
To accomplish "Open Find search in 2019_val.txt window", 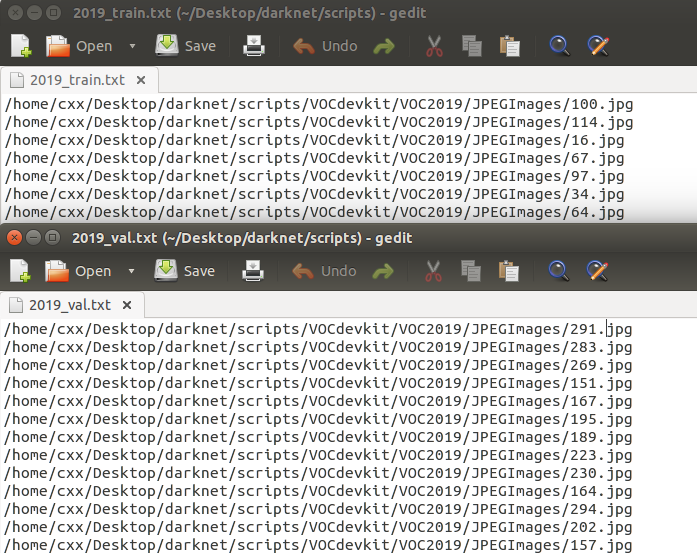I will tap(559, 271).
